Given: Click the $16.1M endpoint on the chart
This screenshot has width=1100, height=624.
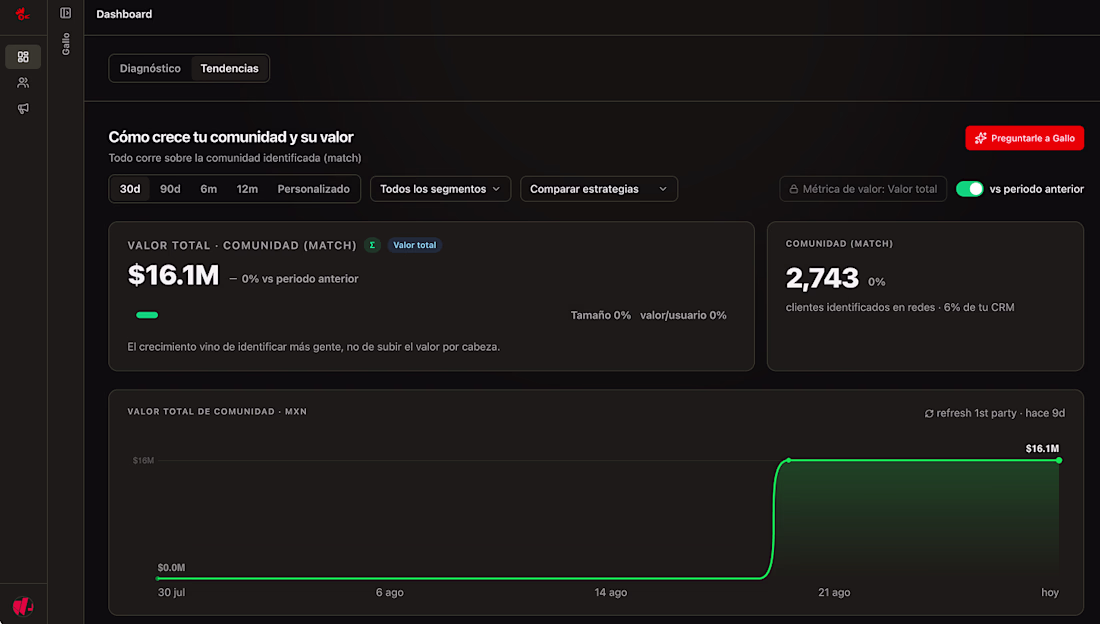Looking at the screenshot, I should click(1059, 460).
